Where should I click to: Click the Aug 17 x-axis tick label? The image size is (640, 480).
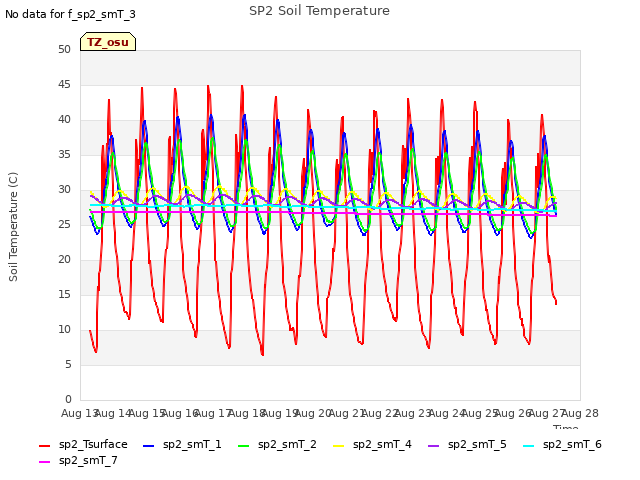213,413
